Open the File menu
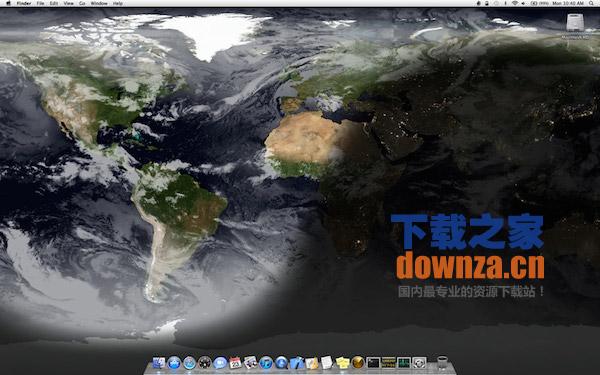Viewport: 600px width, 375px height. (x=41, y=3)
